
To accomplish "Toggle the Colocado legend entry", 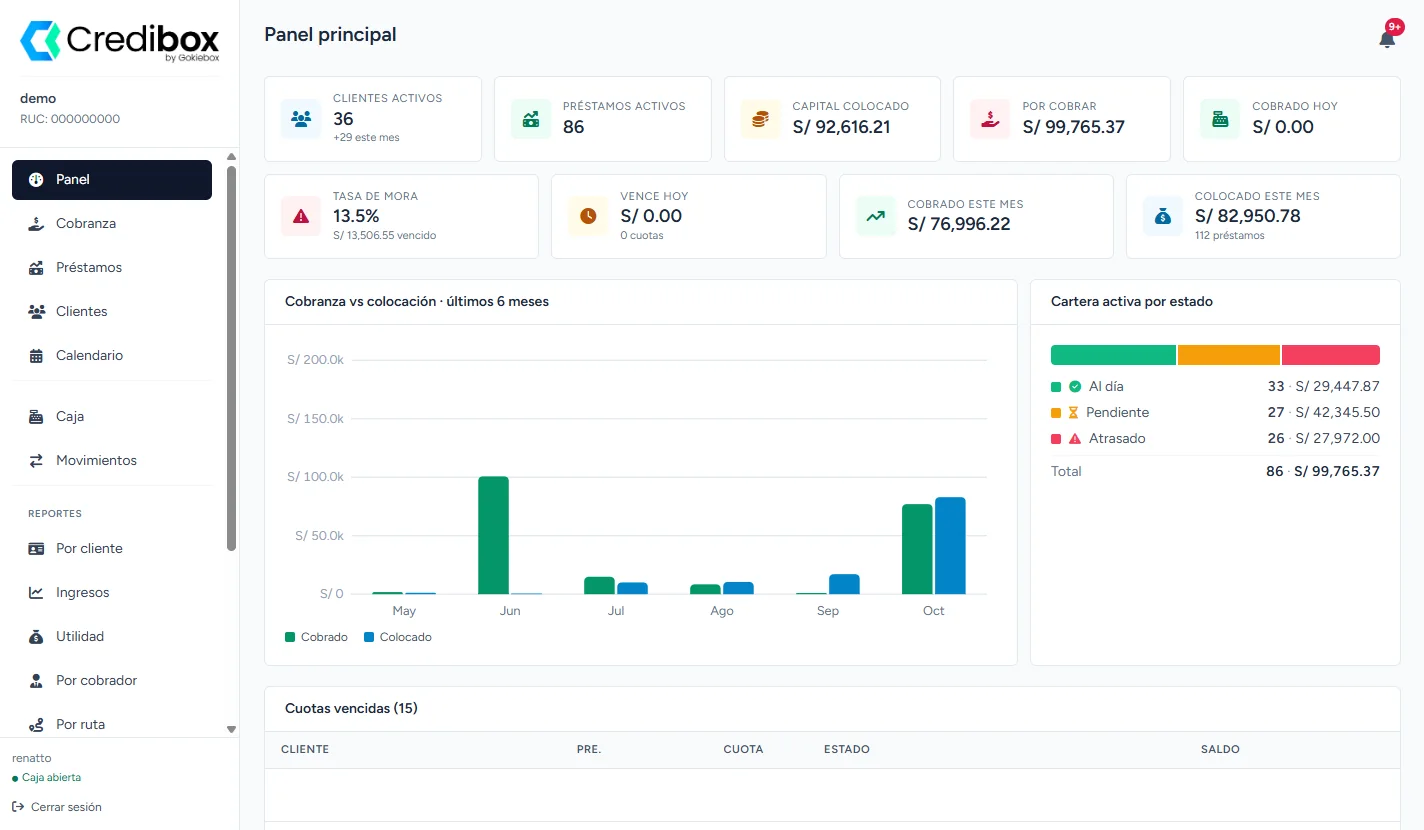I will [398, 637].
